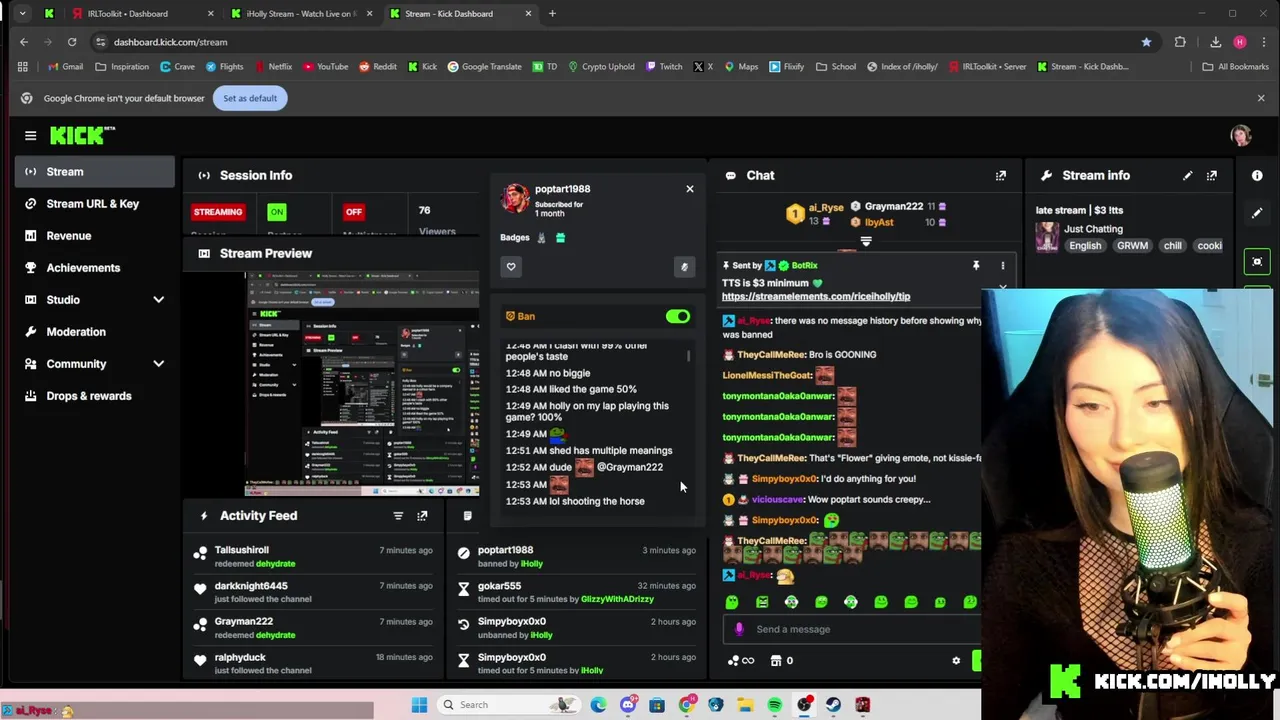Click the English stream tag
1280x720 pixels.
point(1084,246)
